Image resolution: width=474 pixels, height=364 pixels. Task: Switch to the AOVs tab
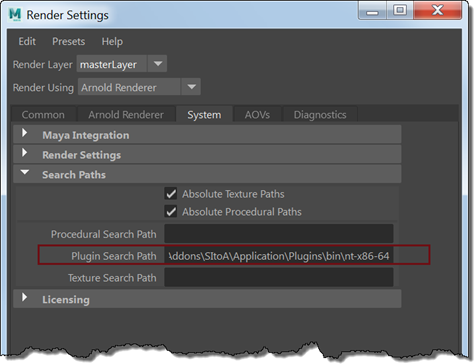257,115
